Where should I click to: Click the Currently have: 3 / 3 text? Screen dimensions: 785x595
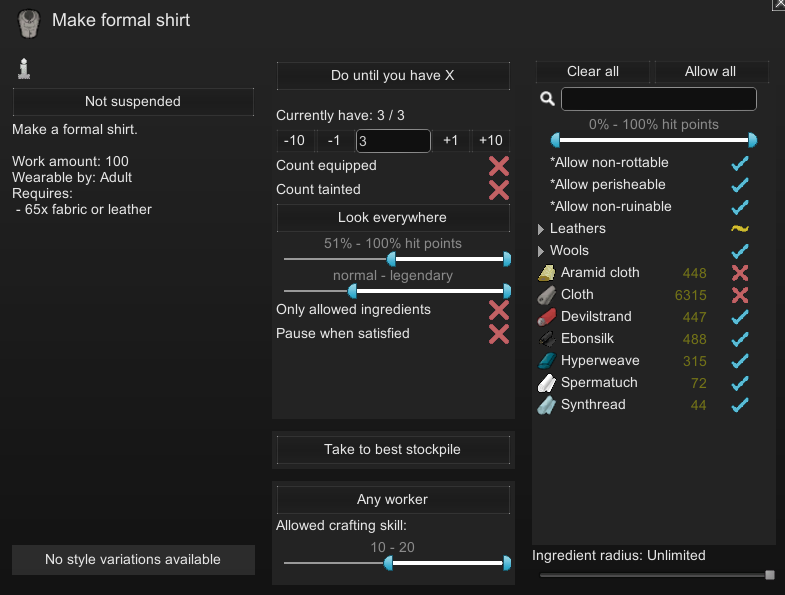340,116
